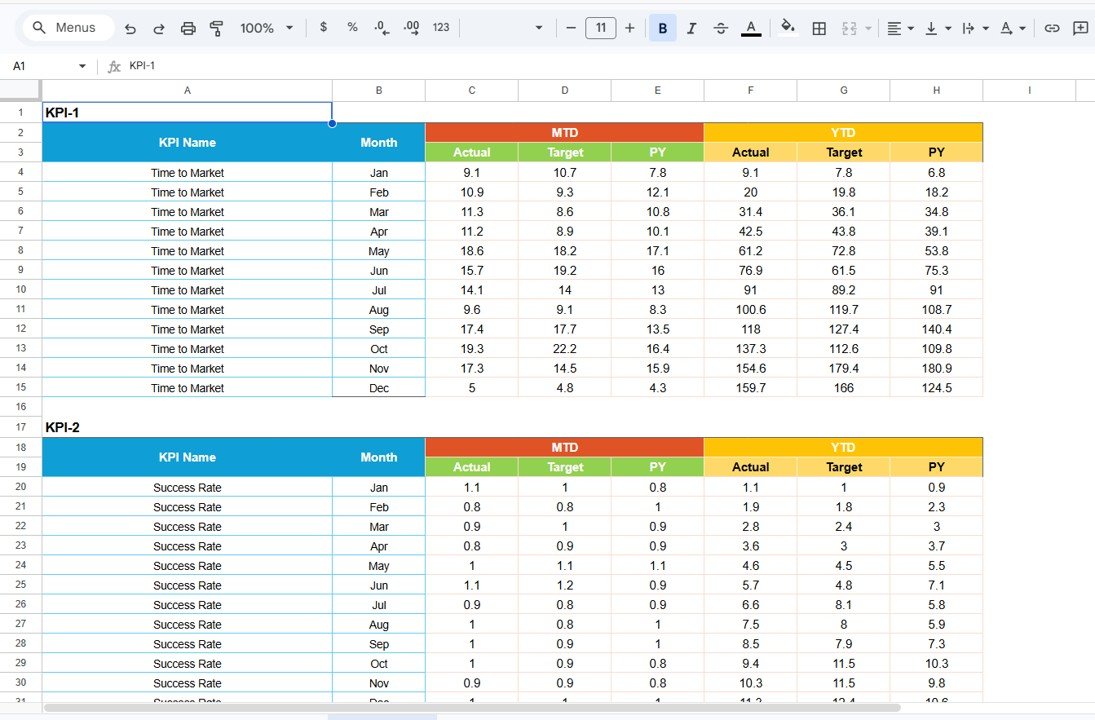Apply the percent format
Image resolution: width=1095 pixels, height=720 pixels.
pyautogui.click(x=352, y=27)
